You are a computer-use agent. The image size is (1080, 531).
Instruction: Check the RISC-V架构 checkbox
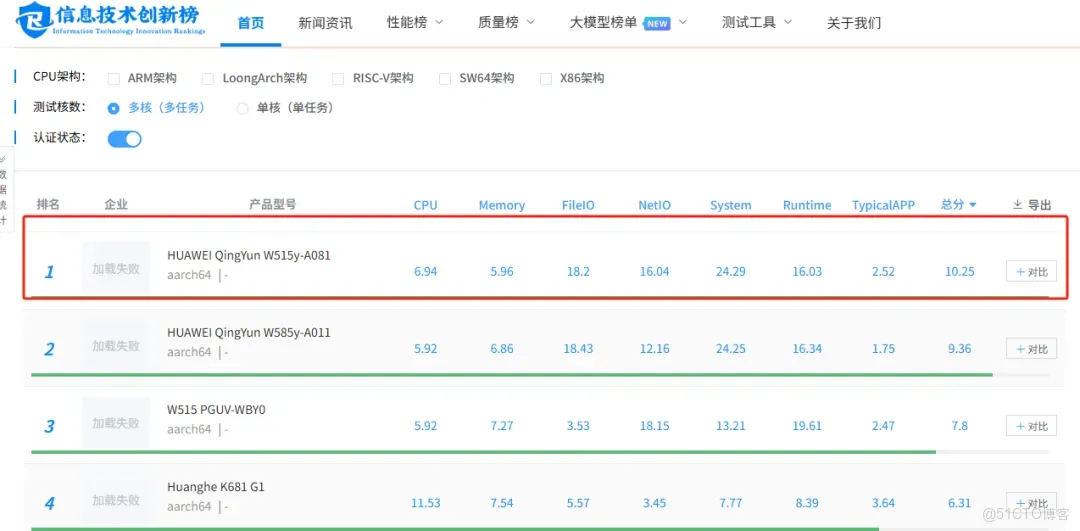338,79
